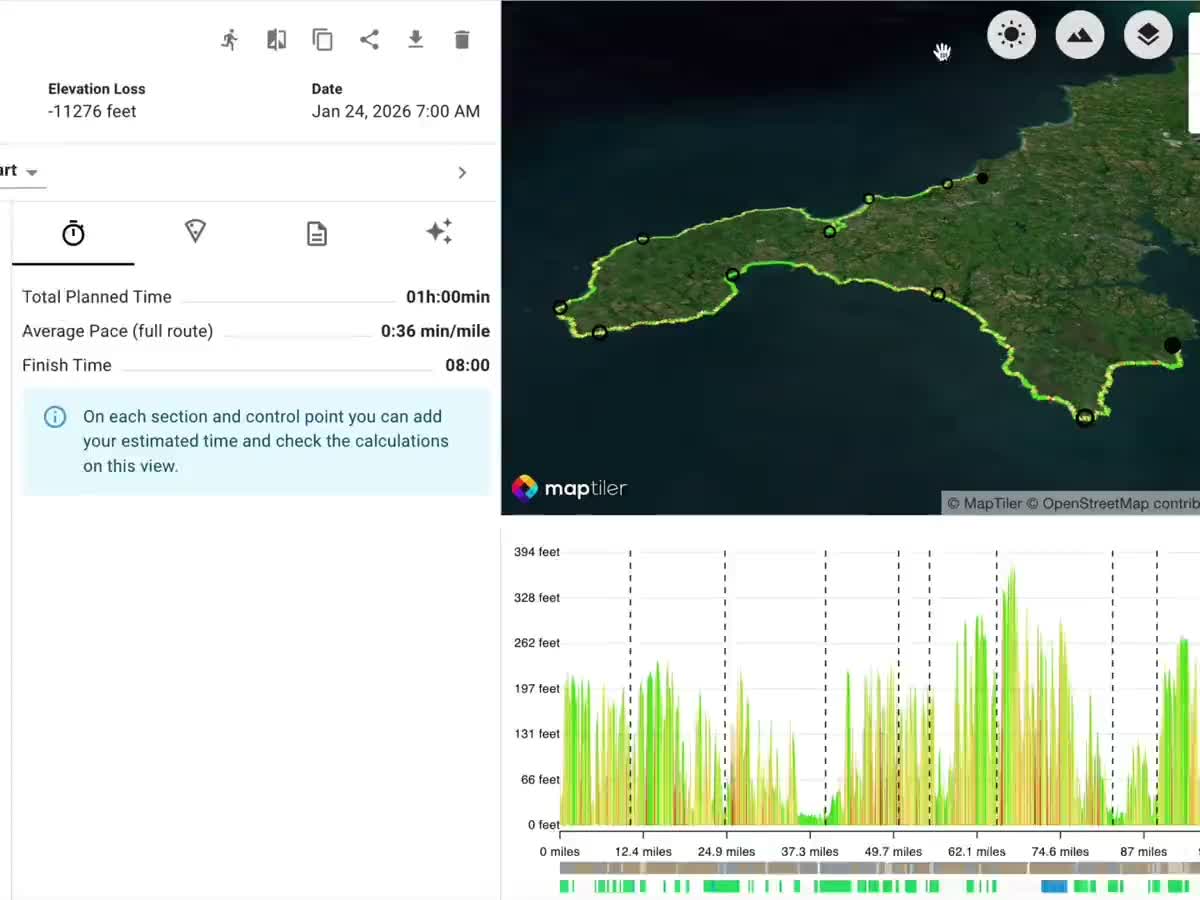Open the share options icon

[369, 39]
